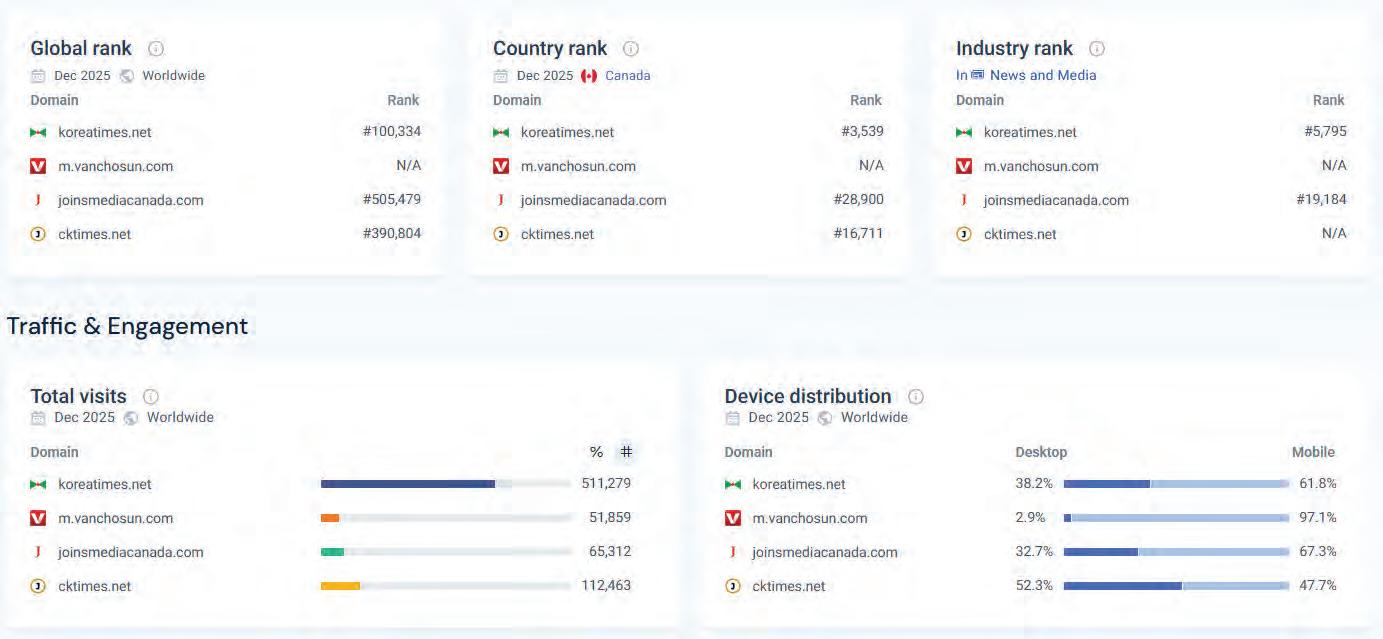Open the News and Media industry link
This screenshot has width=1383, height=639.
pos(1042,75)
